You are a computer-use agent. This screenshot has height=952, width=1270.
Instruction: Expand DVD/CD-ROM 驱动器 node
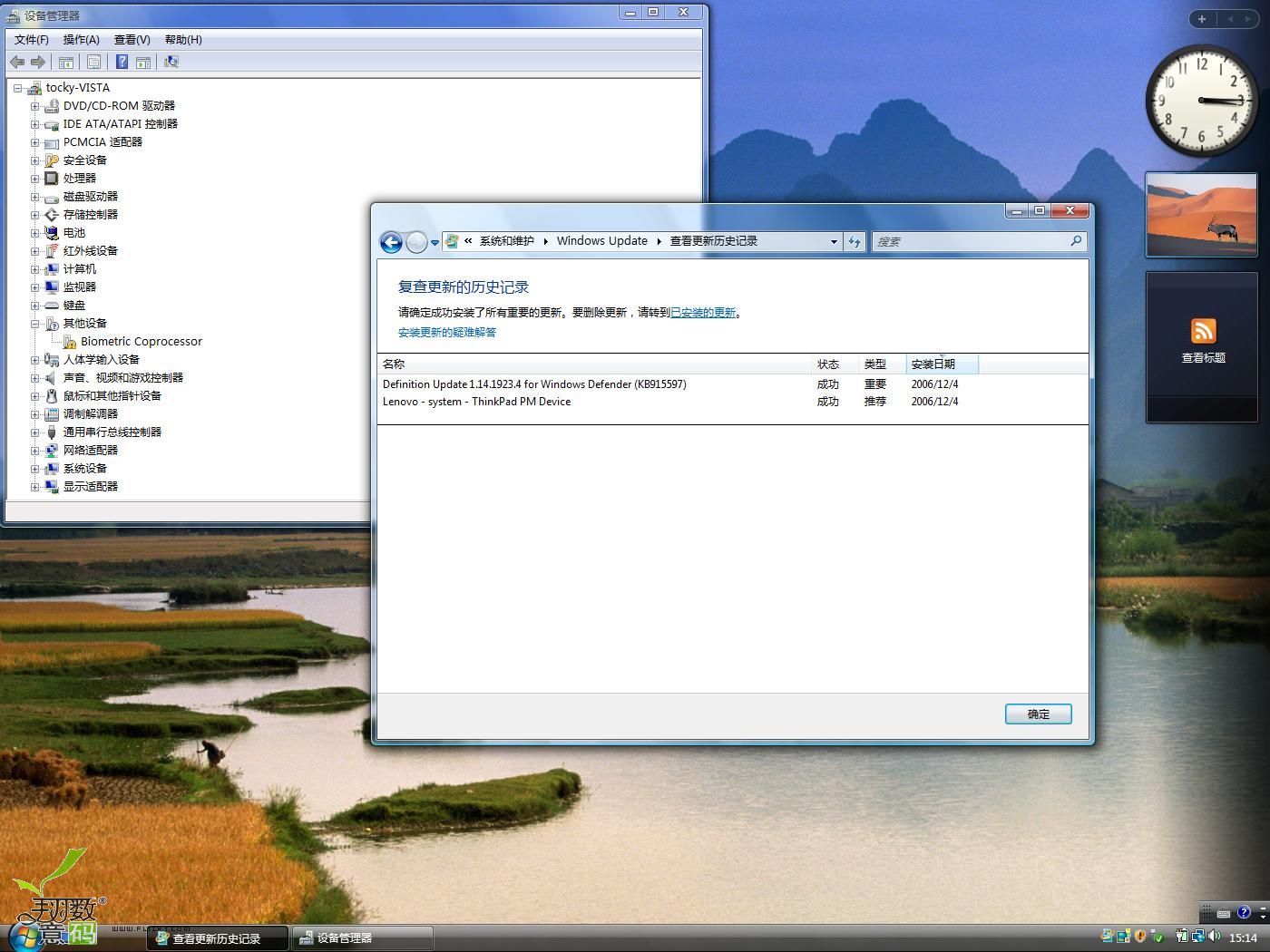[x=35, y=106]
